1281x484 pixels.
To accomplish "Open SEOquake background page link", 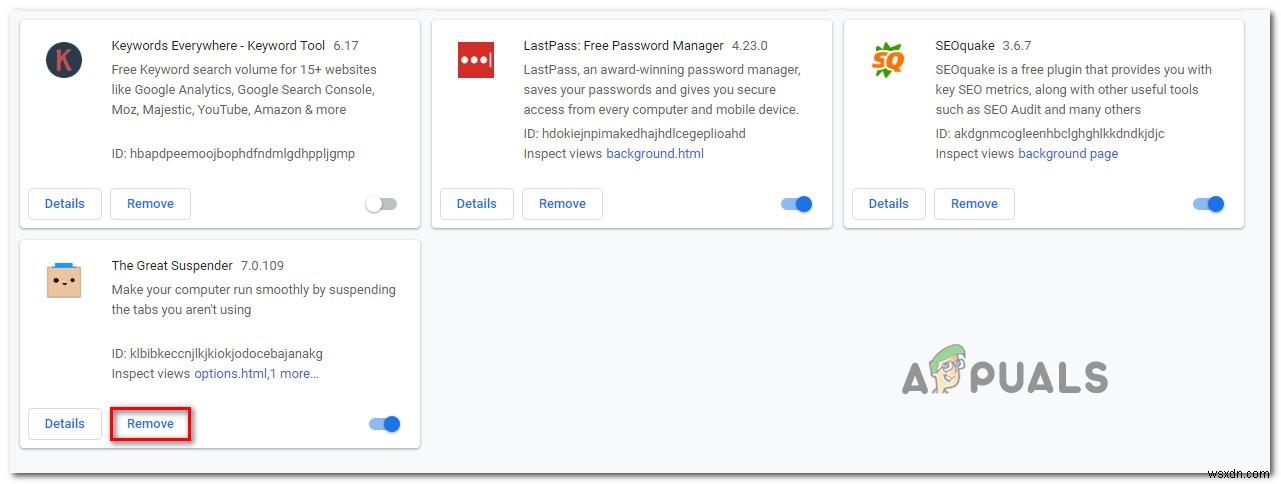I will [1068, 154].
